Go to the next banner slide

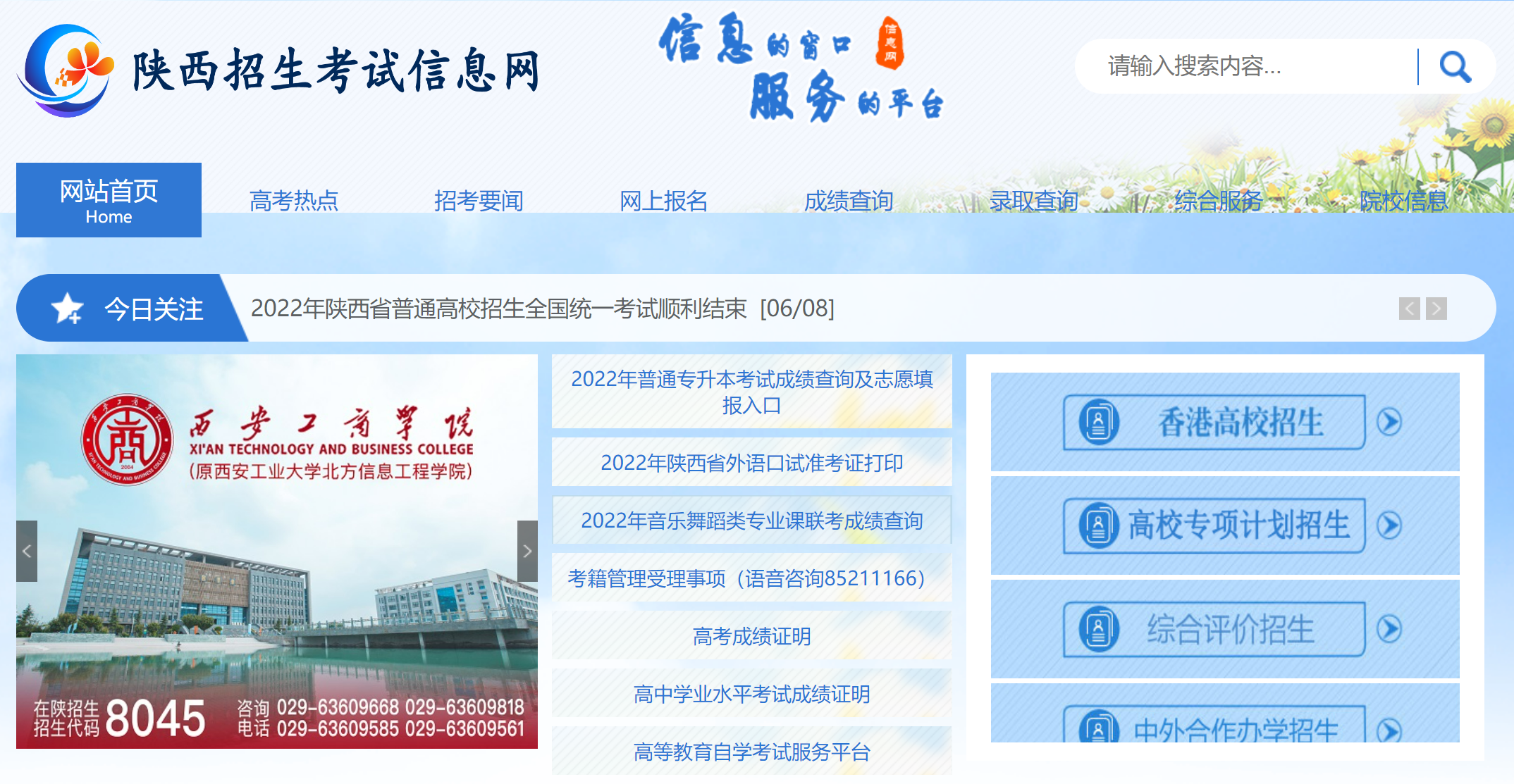[x=527, y=551]
